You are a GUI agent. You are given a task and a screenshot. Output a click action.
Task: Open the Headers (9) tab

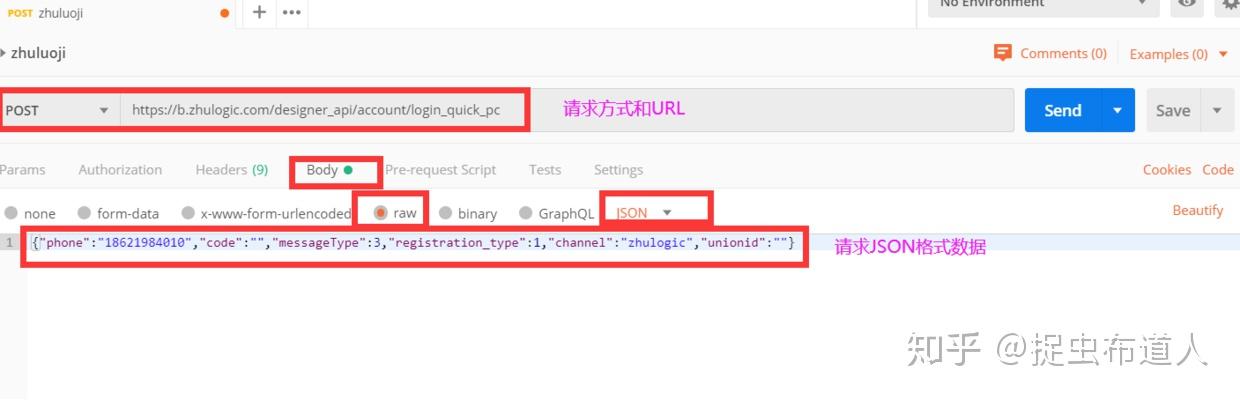click(231, 169)
